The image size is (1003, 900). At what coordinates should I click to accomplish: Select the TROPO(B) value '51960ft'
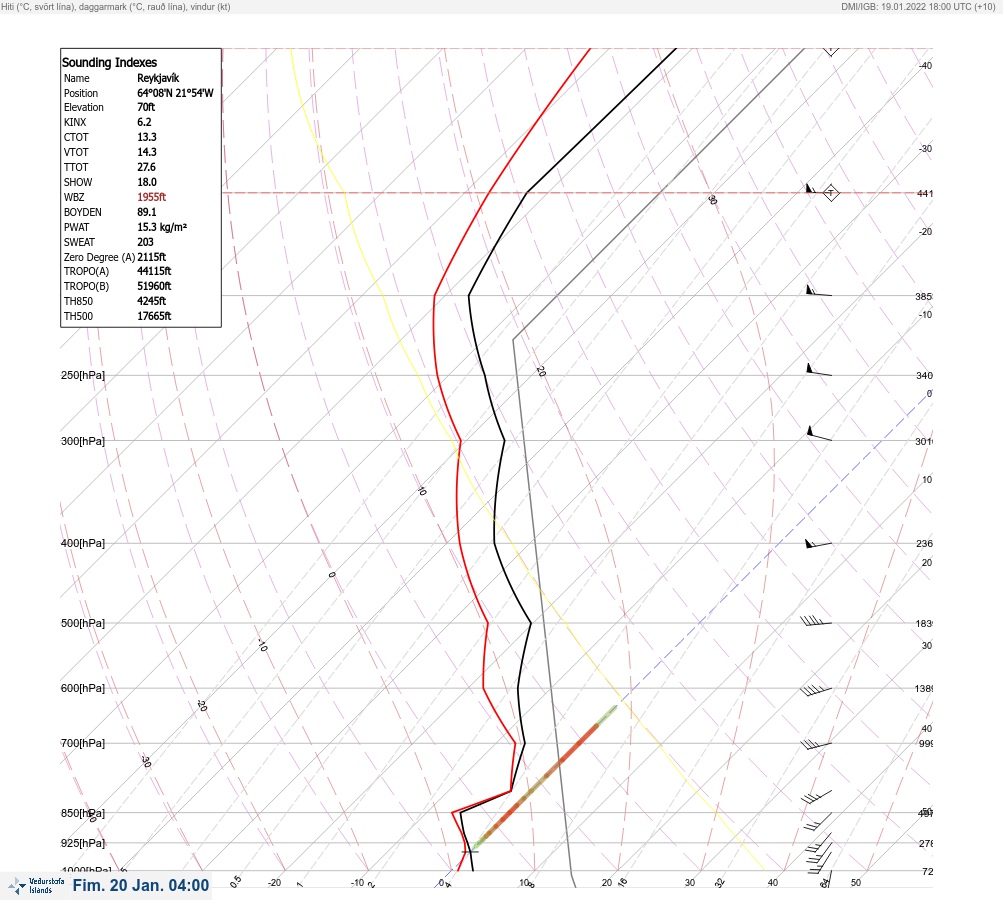click(x=154, y=286)
